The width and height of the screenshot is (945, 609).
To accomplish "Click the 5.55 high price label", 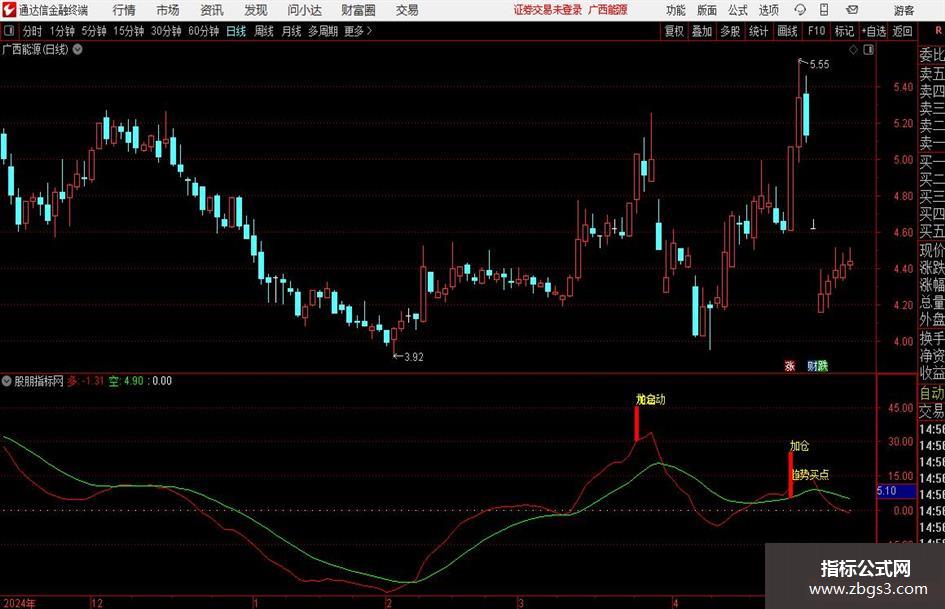I will (x=819, y=64).
